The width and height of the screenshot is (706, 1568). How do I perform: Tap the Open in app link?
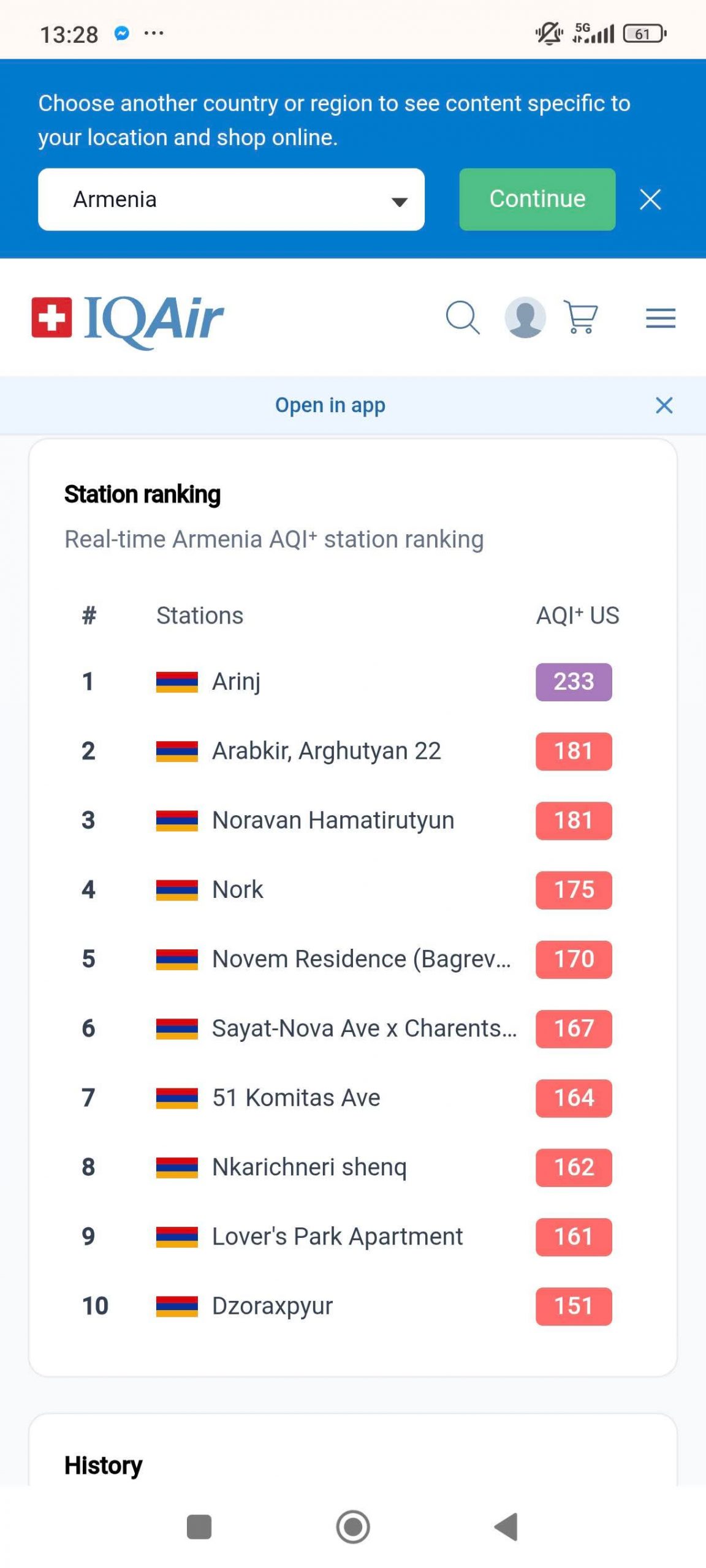click(330, 405)
